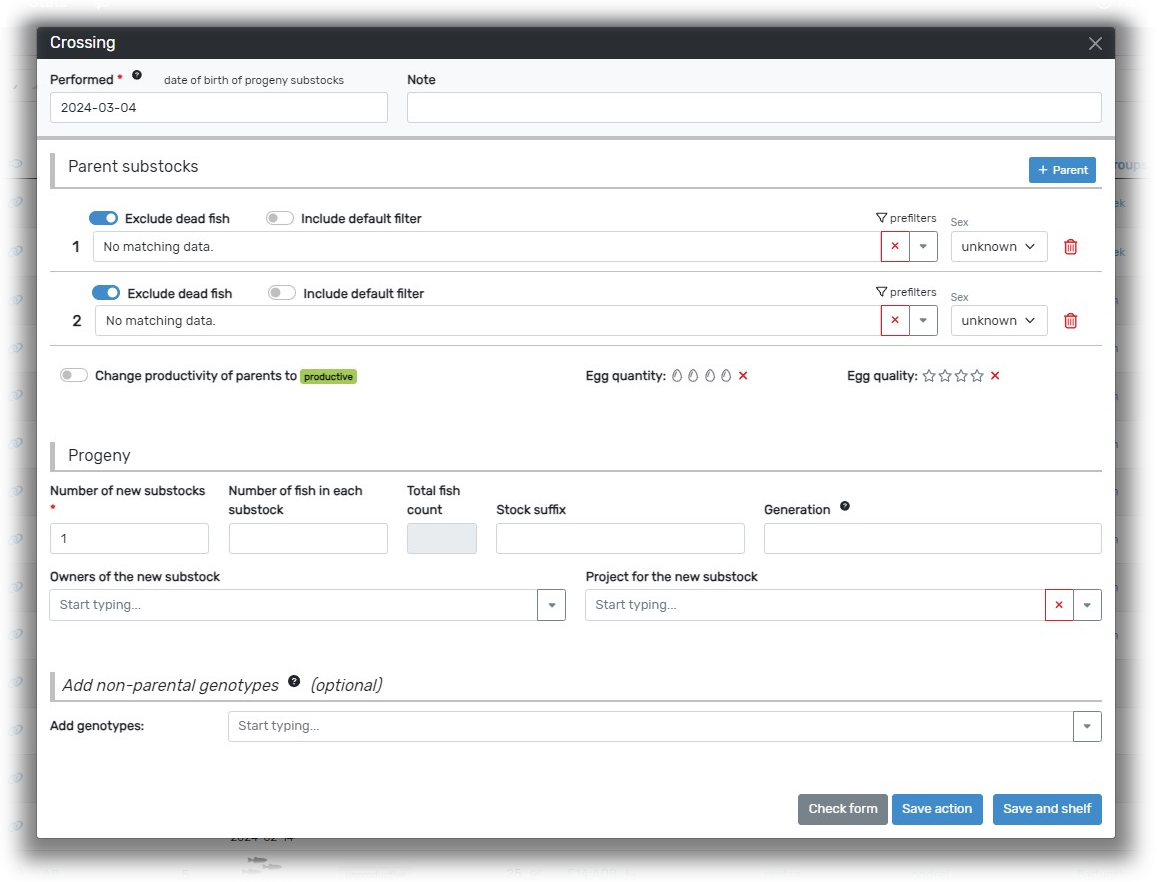Clear the egg quantity rating red X
This screenshot has height=882, width=1157.
pos(743,376)
